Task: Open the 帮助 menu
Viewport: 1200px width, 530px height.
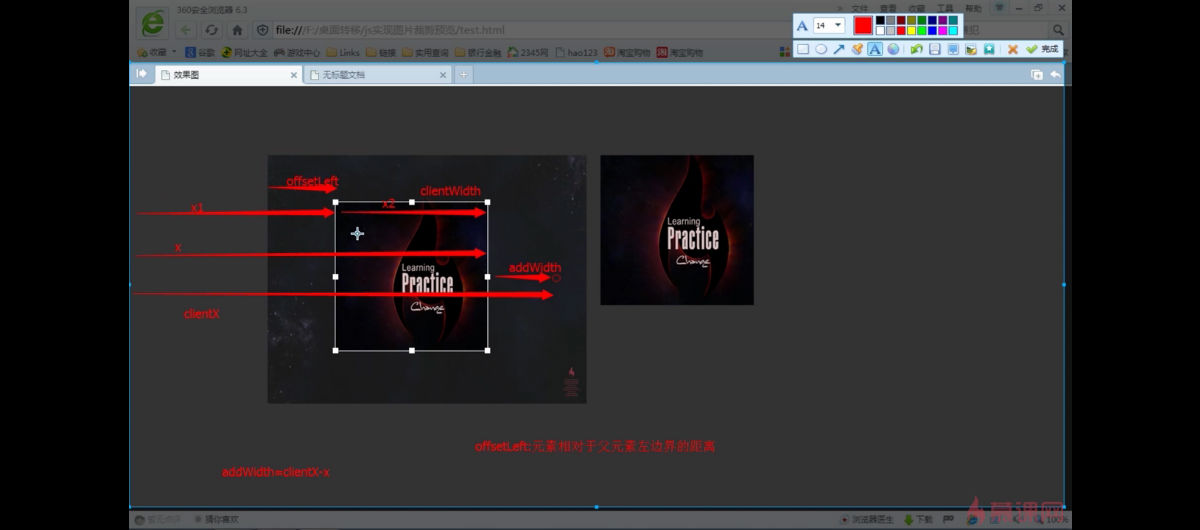Action: point(974,8)
